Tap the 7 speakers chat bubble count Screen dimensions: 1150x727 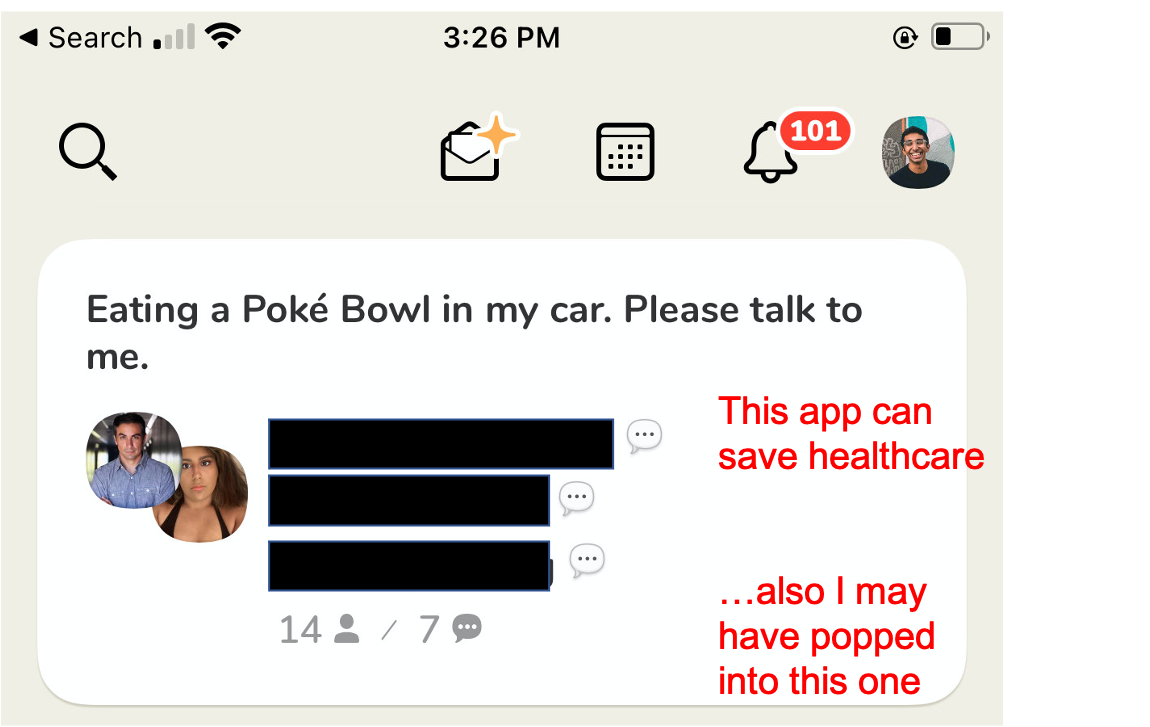tap(450, 629)
